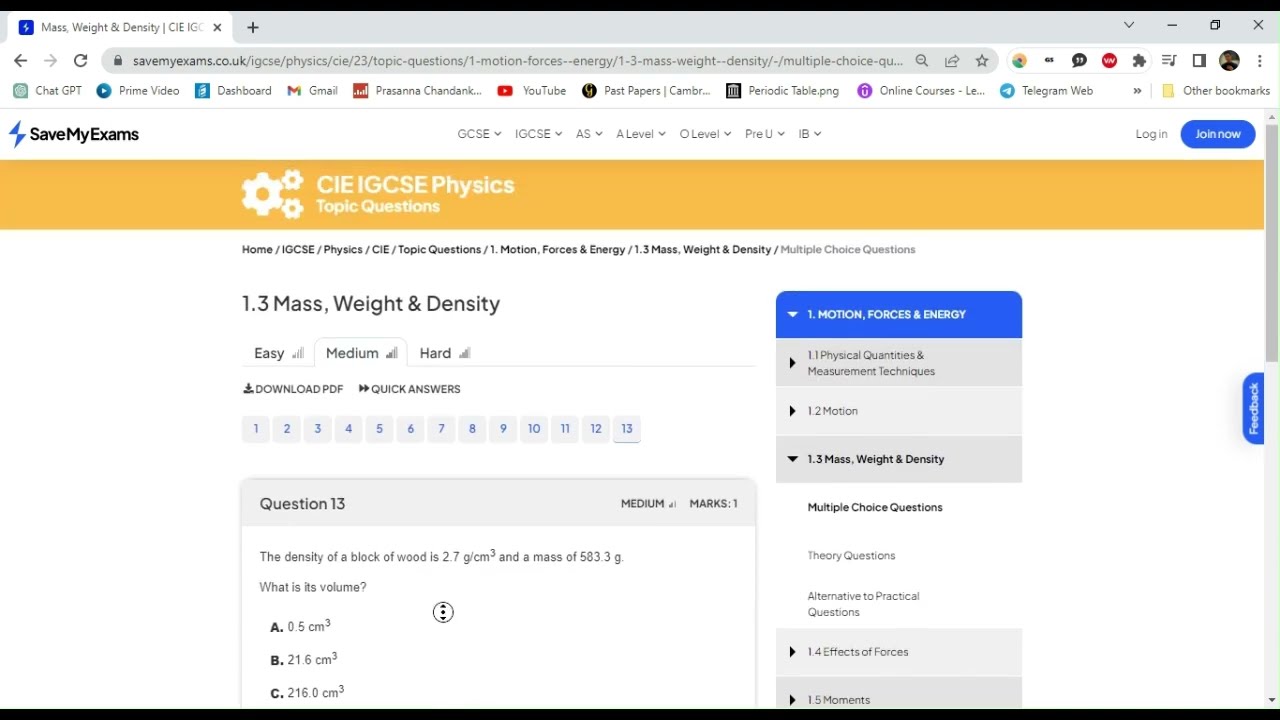Reload the page with the refresh icon
This screenshot has height=720, width=1280.
[81, 61]
